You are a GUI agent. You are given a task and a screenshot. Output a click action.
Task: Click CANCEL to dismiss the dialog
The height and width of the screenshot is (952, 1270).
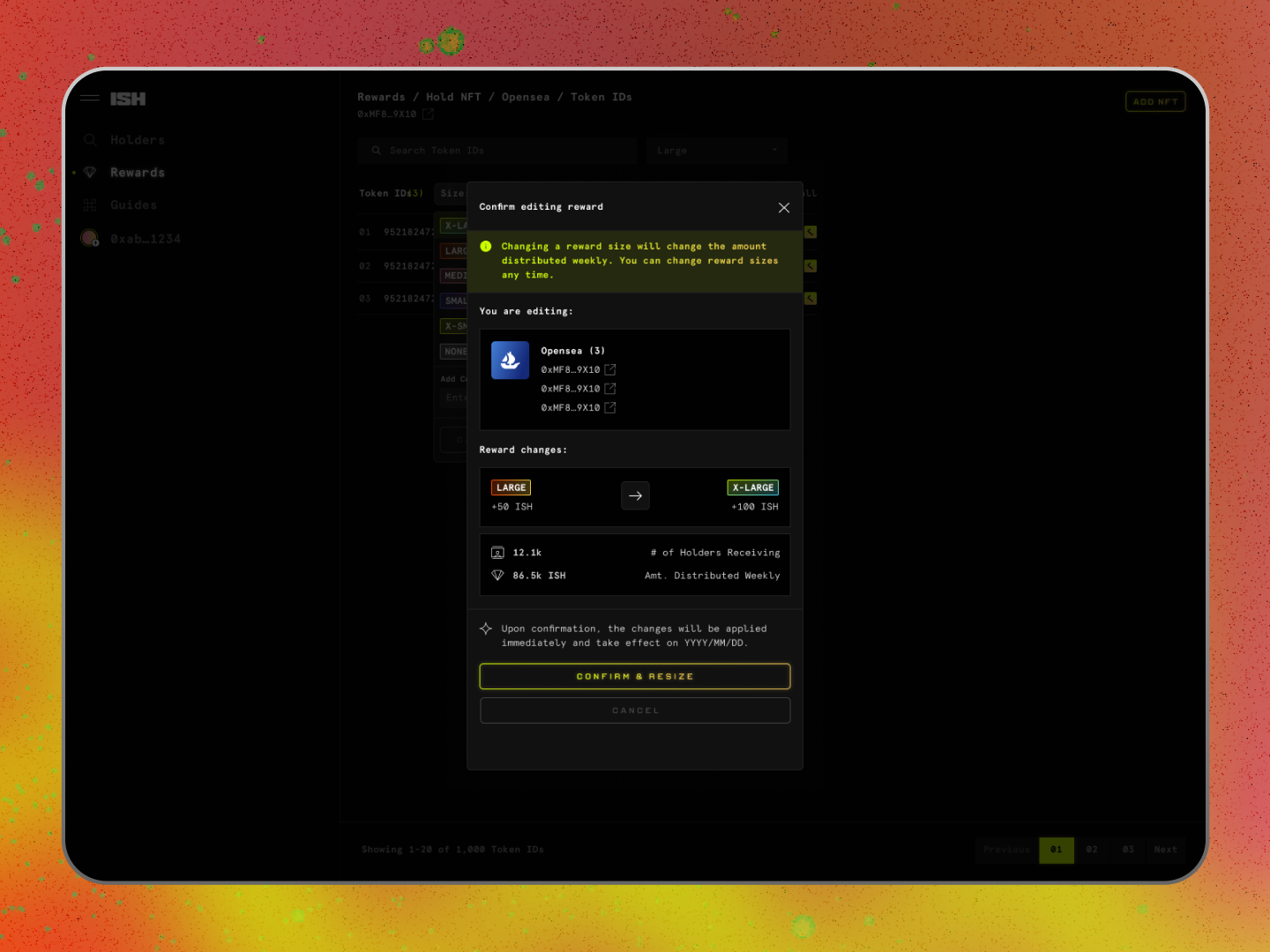pos(635,710)
